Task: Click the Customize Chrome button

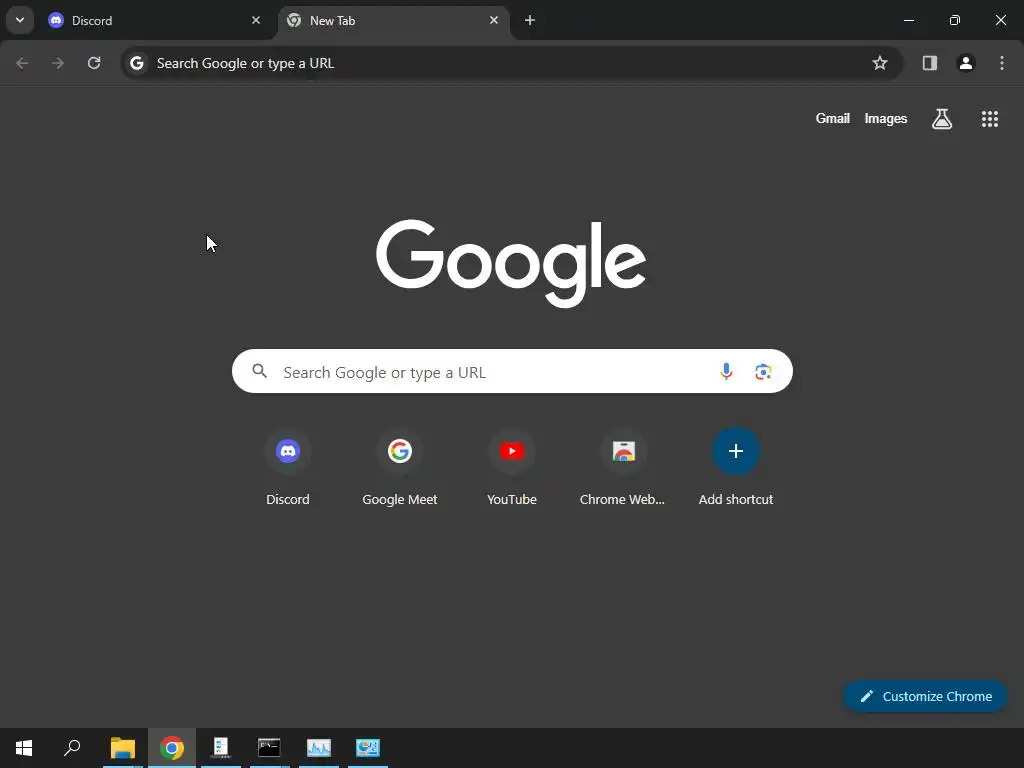Action: [x=925, y=696]
